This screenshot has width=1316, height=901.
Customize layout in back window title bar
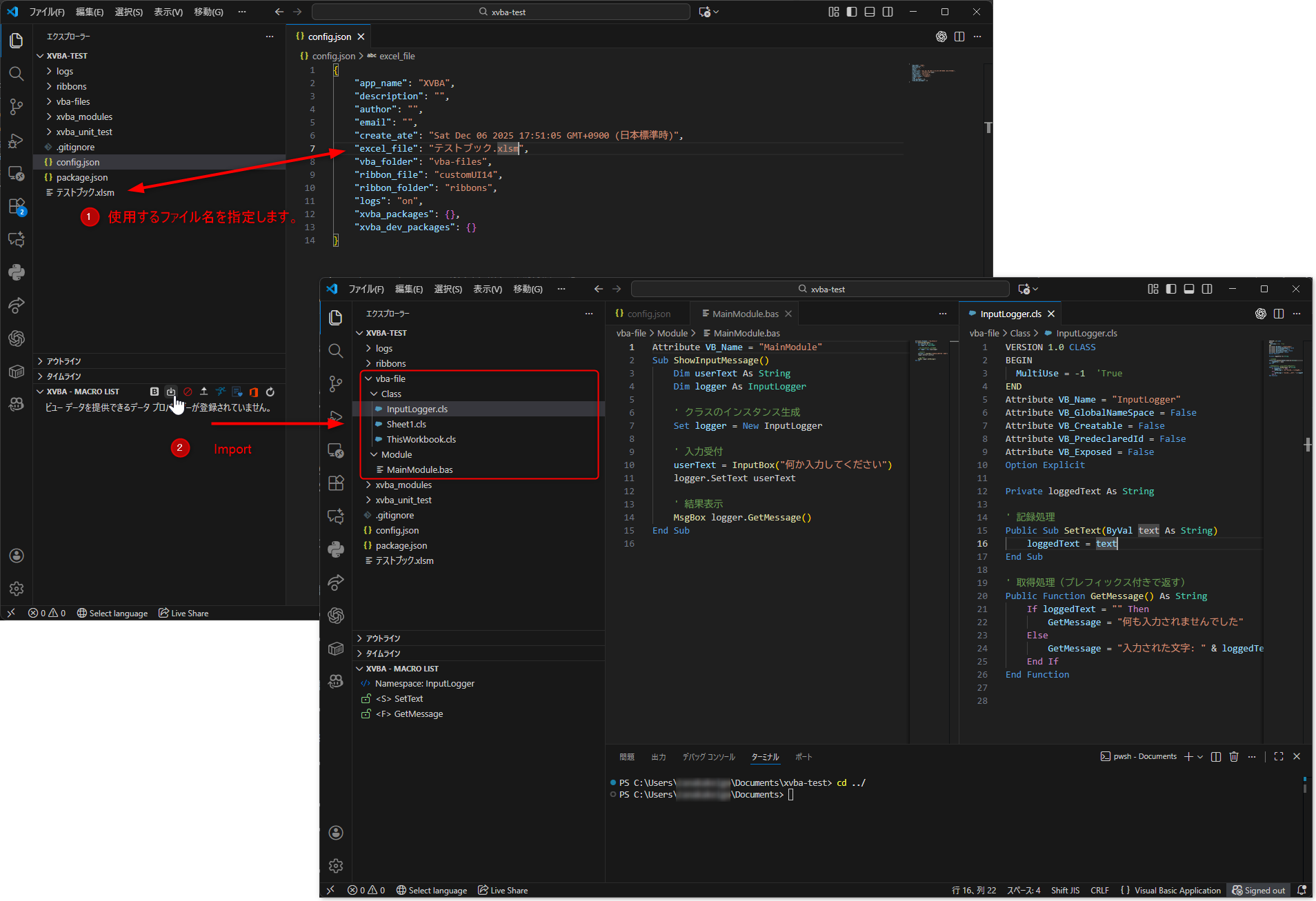coord(834,12)
